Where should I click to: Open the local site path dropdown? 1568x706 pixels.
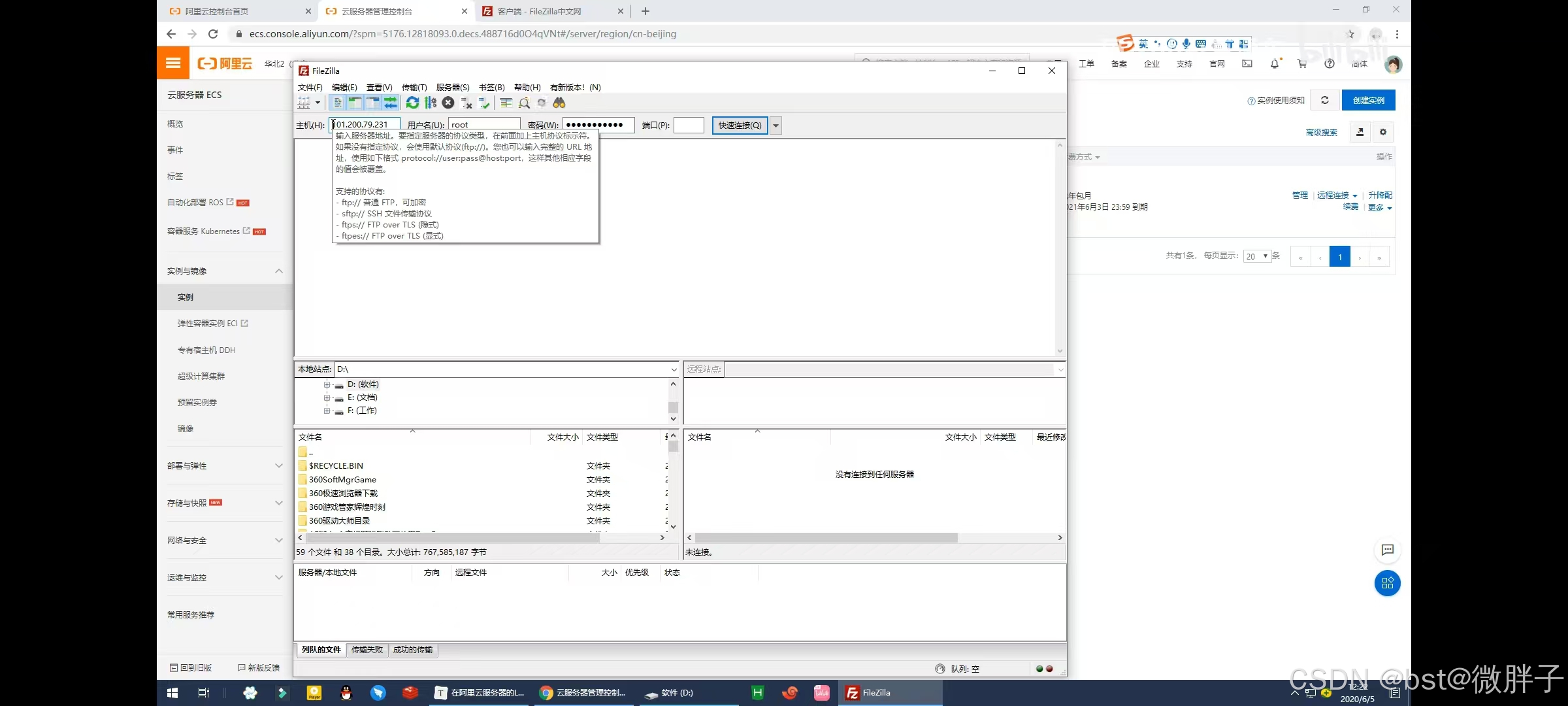coord(674,369)
